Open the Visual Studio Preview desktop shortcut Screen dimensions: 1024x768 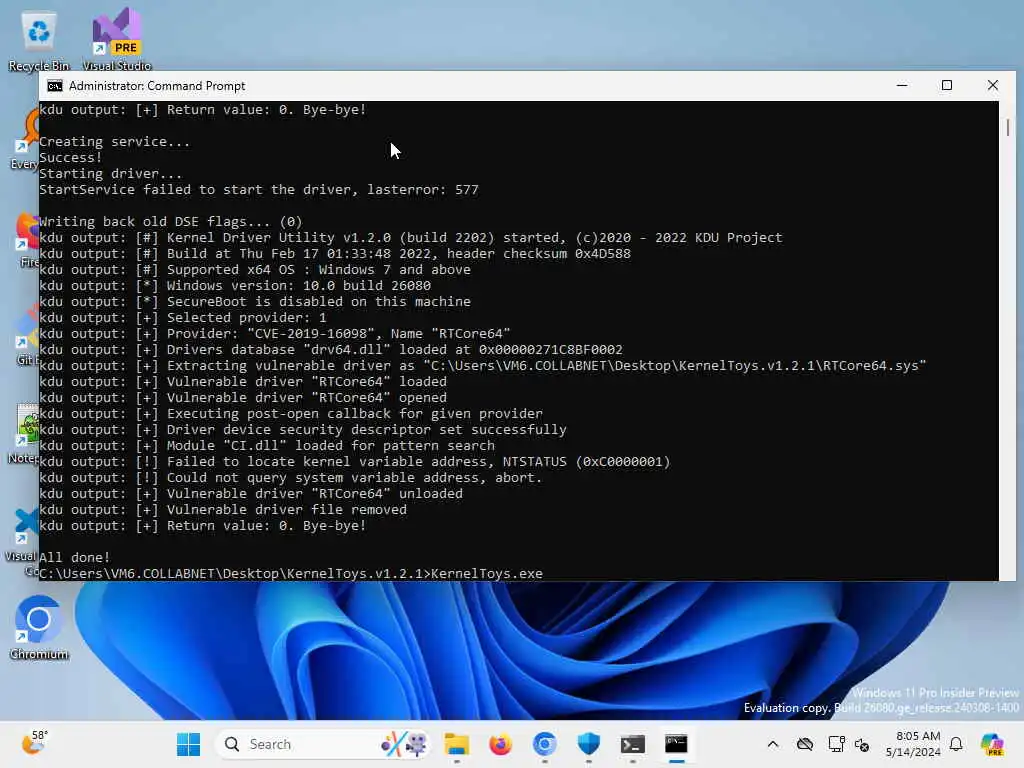click(x=117, y=39)
